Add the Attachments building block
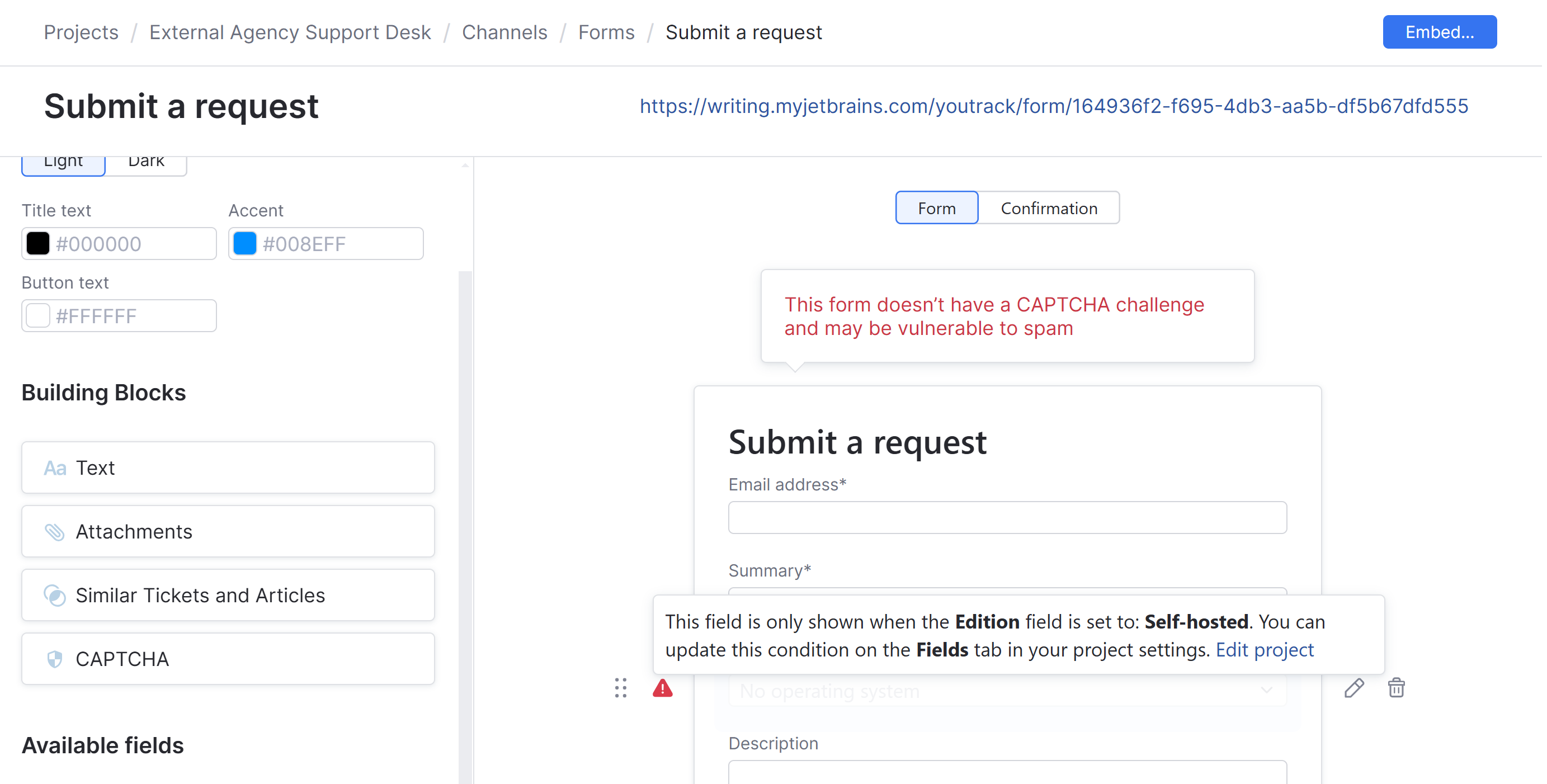The width and height of the screenshot is (1547, 784). pos(228,531)
